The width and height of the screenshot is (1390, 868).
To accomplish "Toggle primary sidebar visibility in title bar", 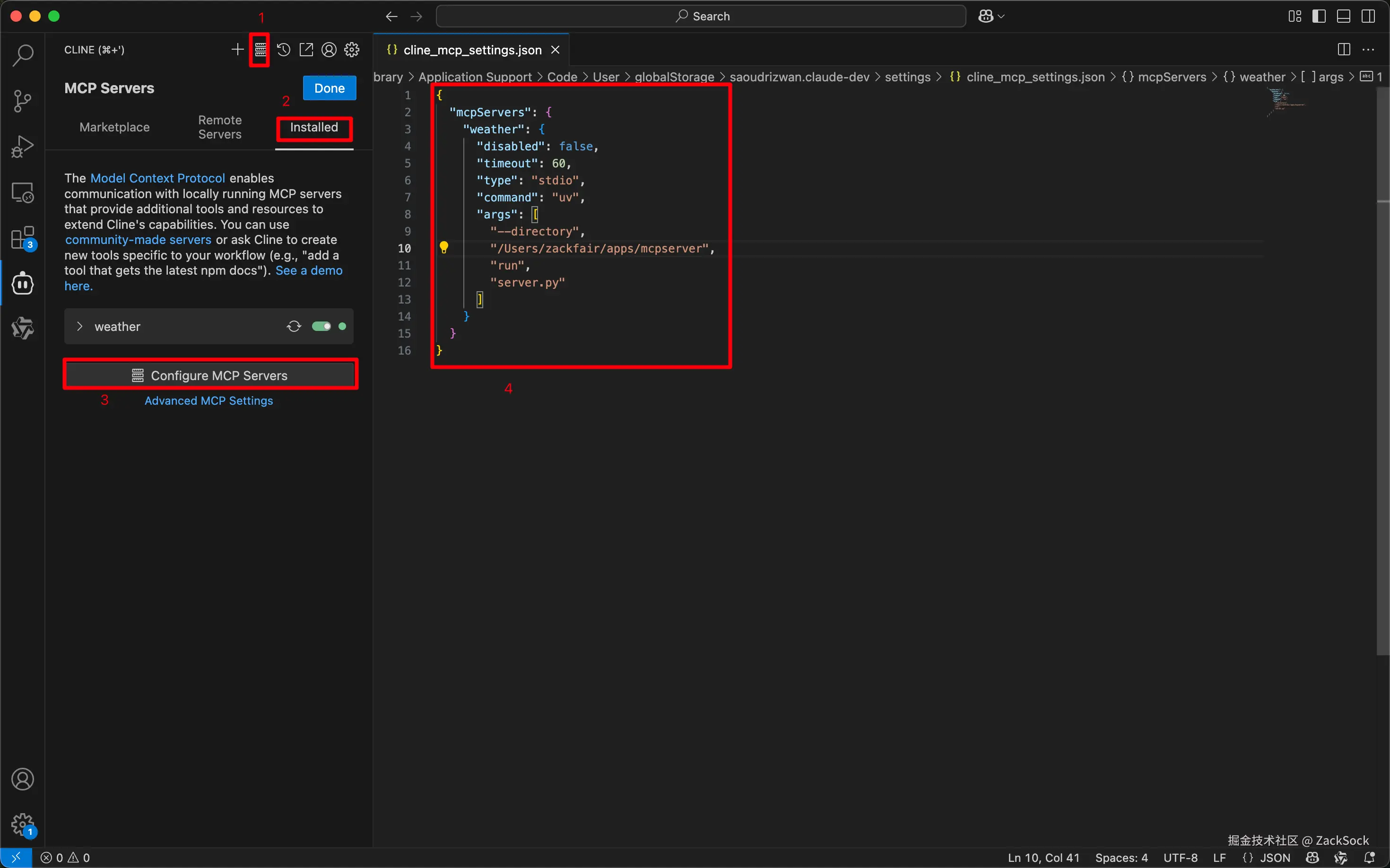I will point(1319,16).
